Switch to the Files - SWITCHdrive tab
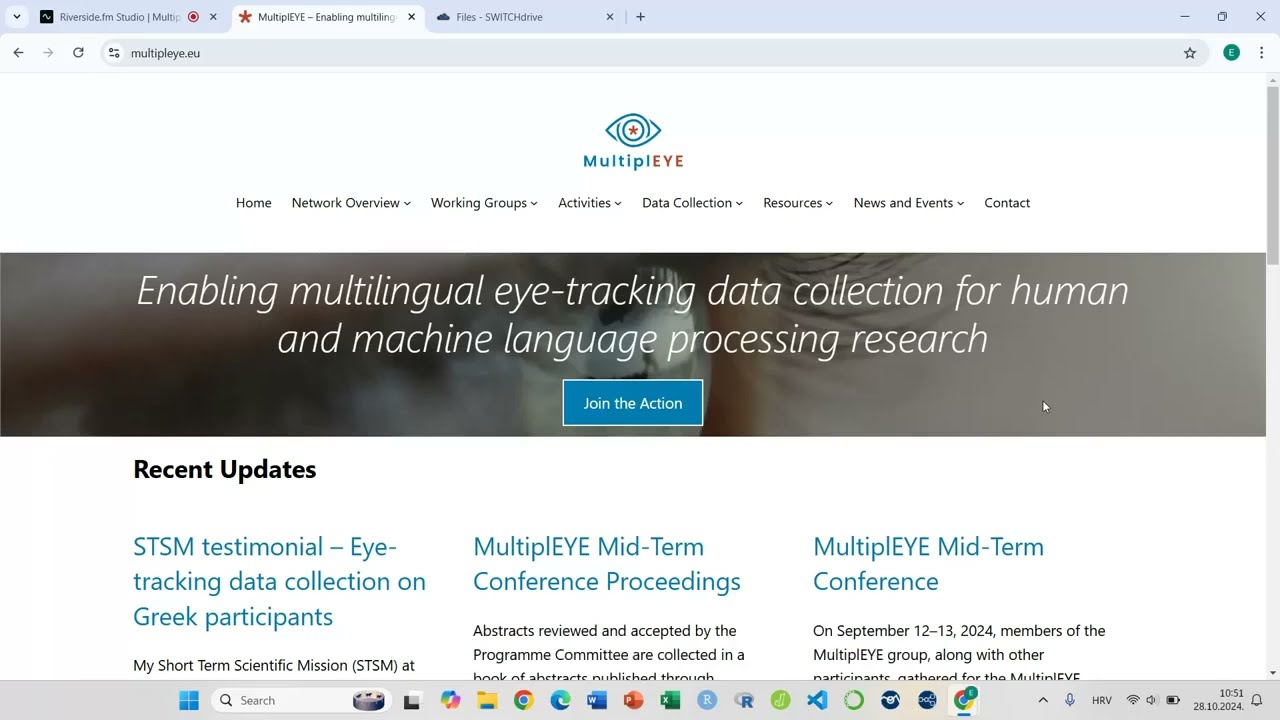The width and height of the screenshot is (1280, 720). click(514, 17)
